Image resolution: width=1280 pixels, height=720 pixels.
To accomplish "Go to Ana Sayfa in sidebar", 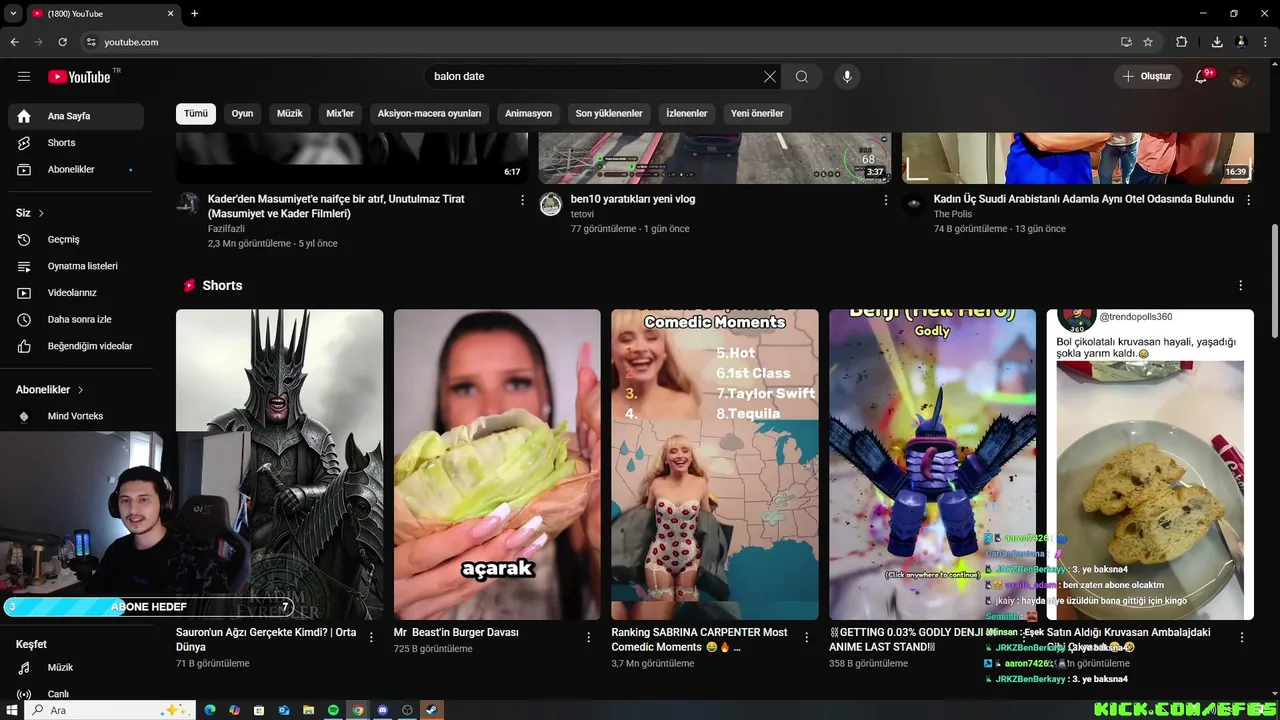I will tap(76, 116).
